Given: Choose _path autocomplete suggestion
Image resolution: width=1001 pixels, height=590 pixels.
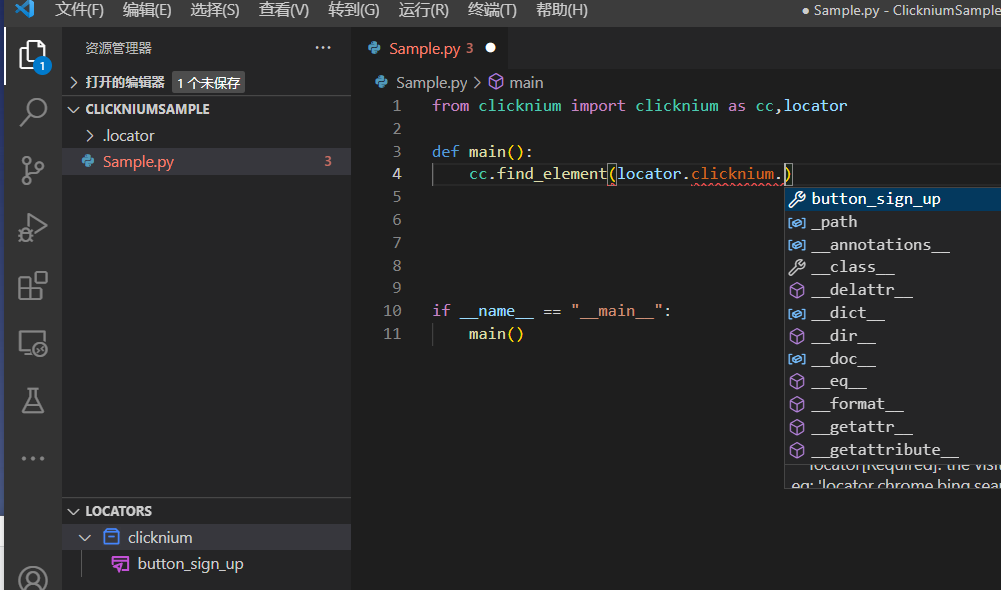Looking at the screenshot, I should point(892,222).
